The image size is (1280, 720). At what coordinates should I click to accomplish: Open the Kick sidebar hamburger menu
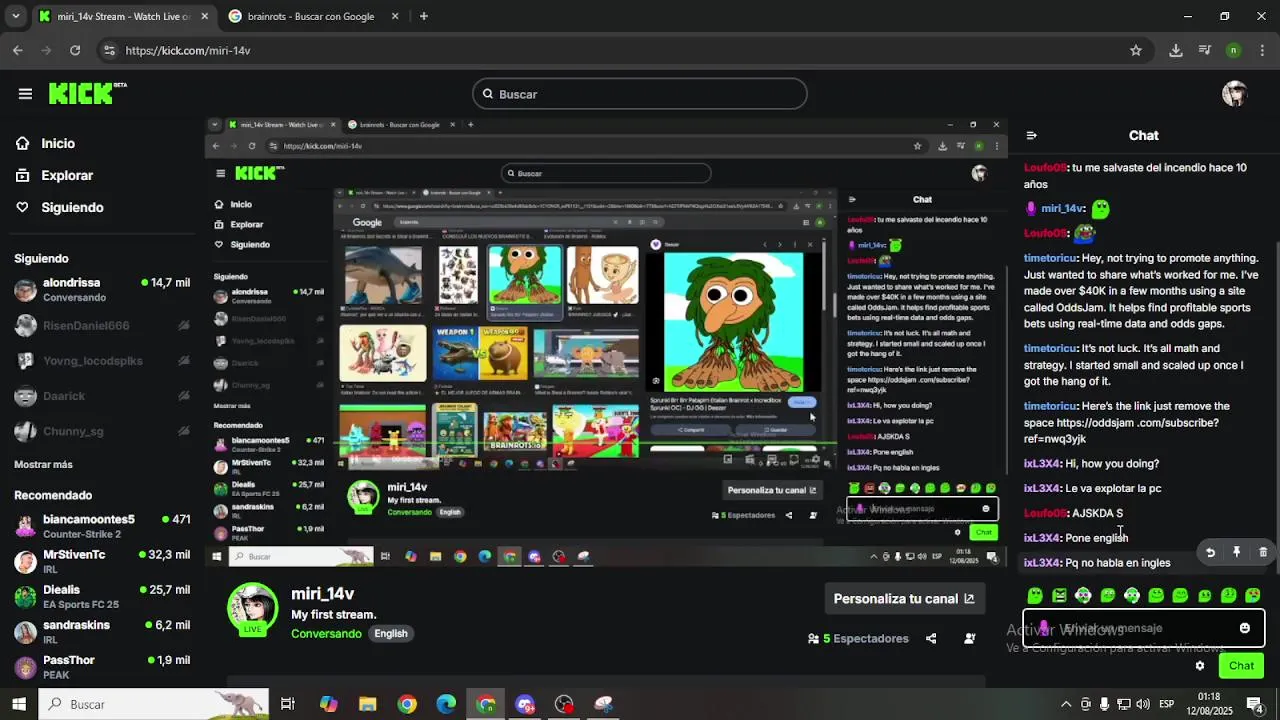coord(25,94)
